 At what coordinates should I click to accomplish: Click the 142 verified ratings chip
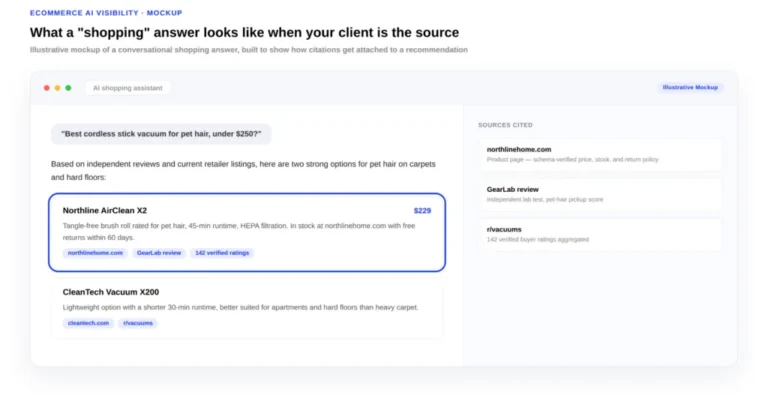coord(222,253)
